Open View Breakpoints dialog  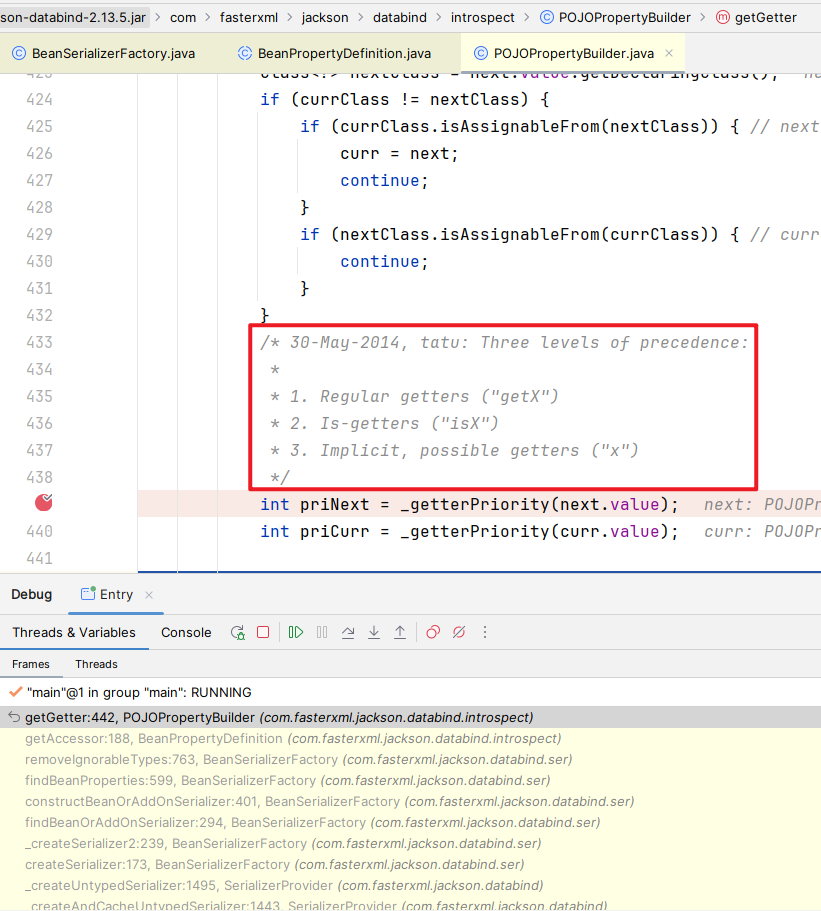pos(433,632)
